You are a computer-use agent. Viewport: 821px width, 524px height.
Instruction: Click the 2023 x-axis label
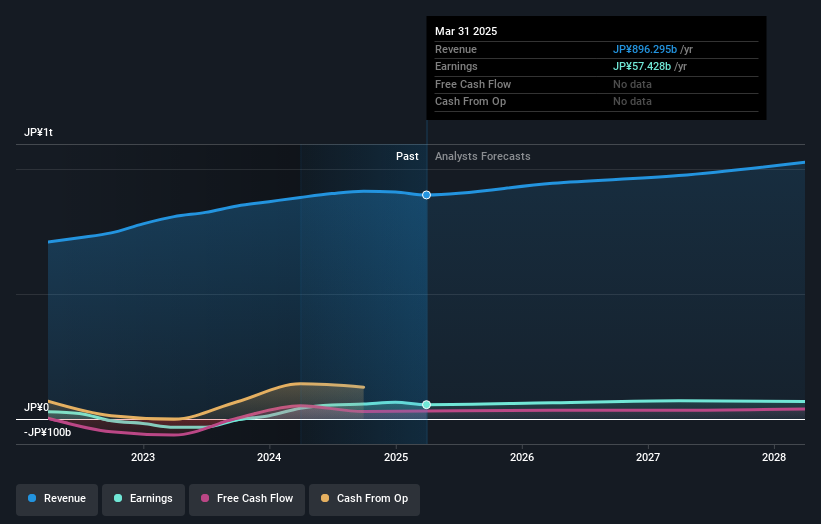pyautogui.click(x=143, y=457)
